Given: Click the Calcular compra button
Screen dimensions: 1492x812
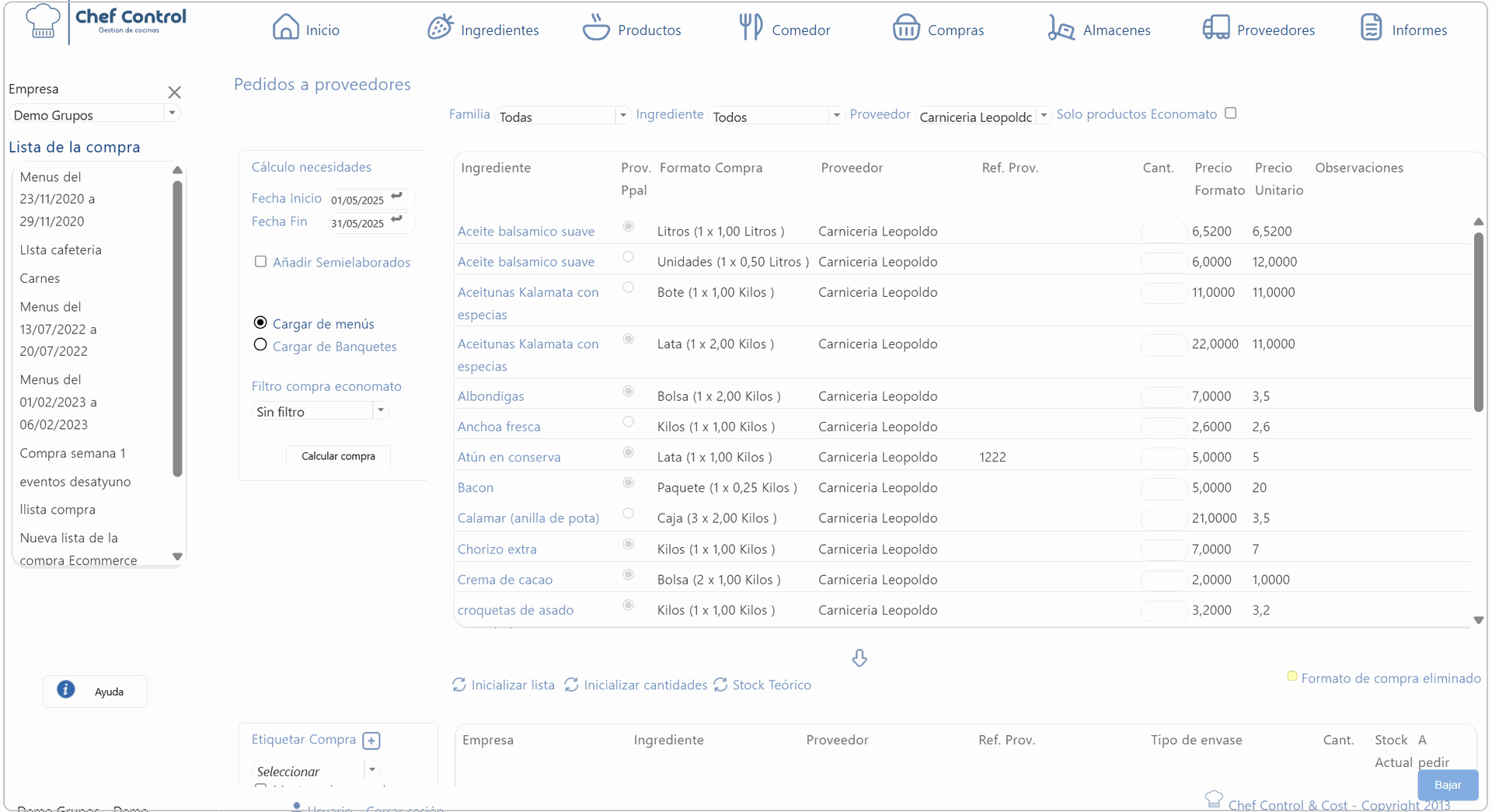Looking at the screenshot, I should click(x=338, y=456).
